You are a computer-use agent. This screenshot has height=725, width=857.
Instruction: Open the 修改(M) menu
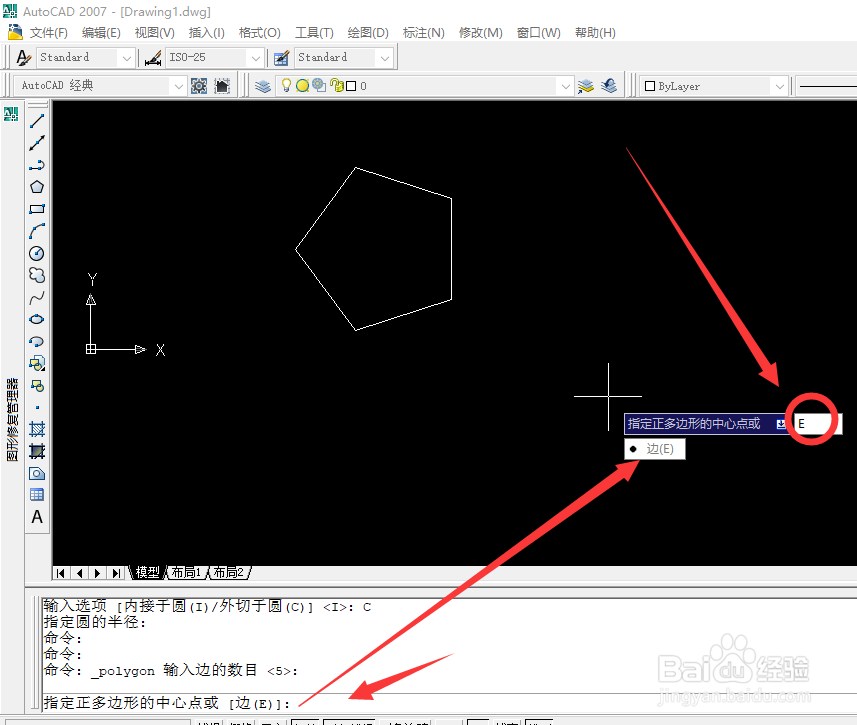pos(480,33)
